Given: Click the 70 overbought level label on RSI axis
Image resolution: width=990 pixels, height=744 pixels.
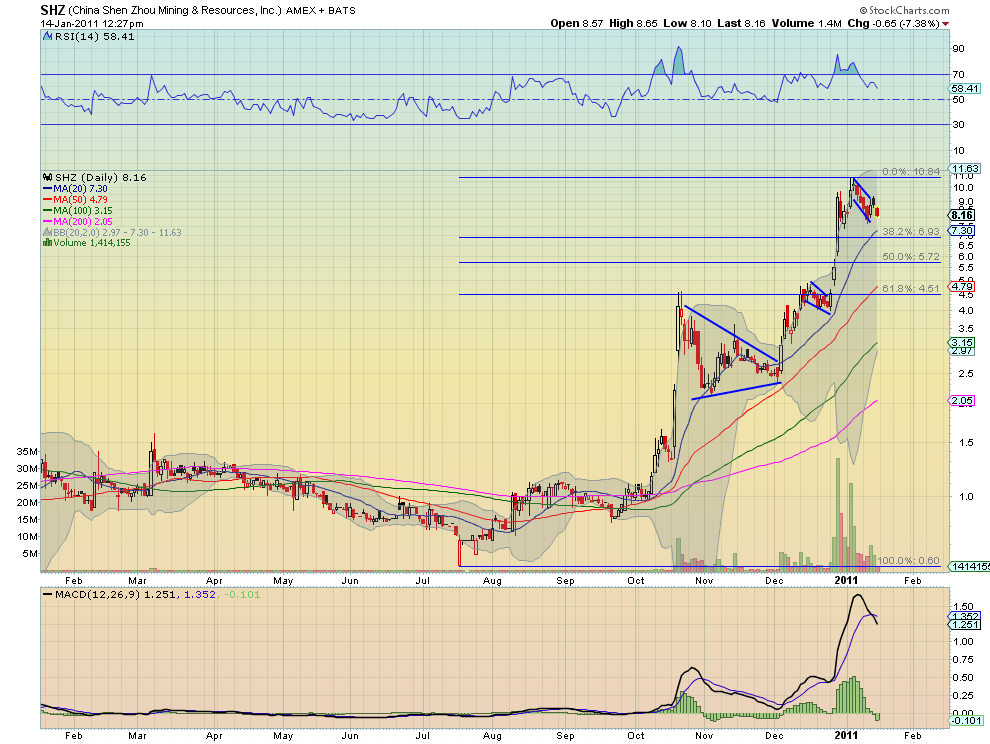Looking at the screenshot, I should (x=958, y=75).
